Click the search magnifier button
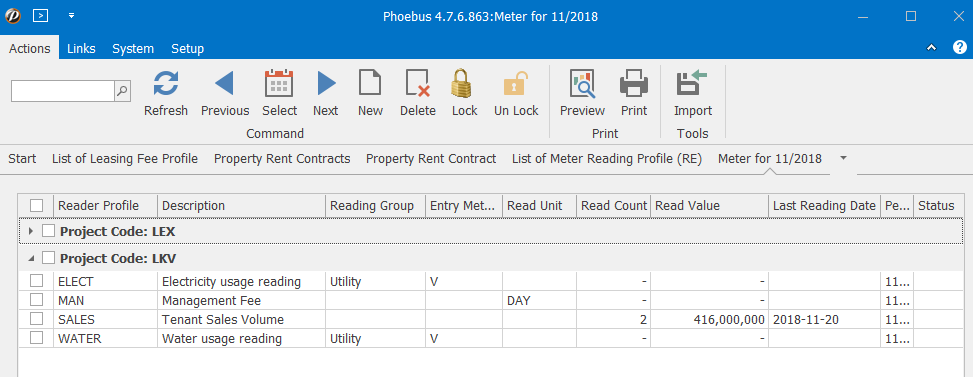Screen dimensions: 973x377 coord(123,91)
